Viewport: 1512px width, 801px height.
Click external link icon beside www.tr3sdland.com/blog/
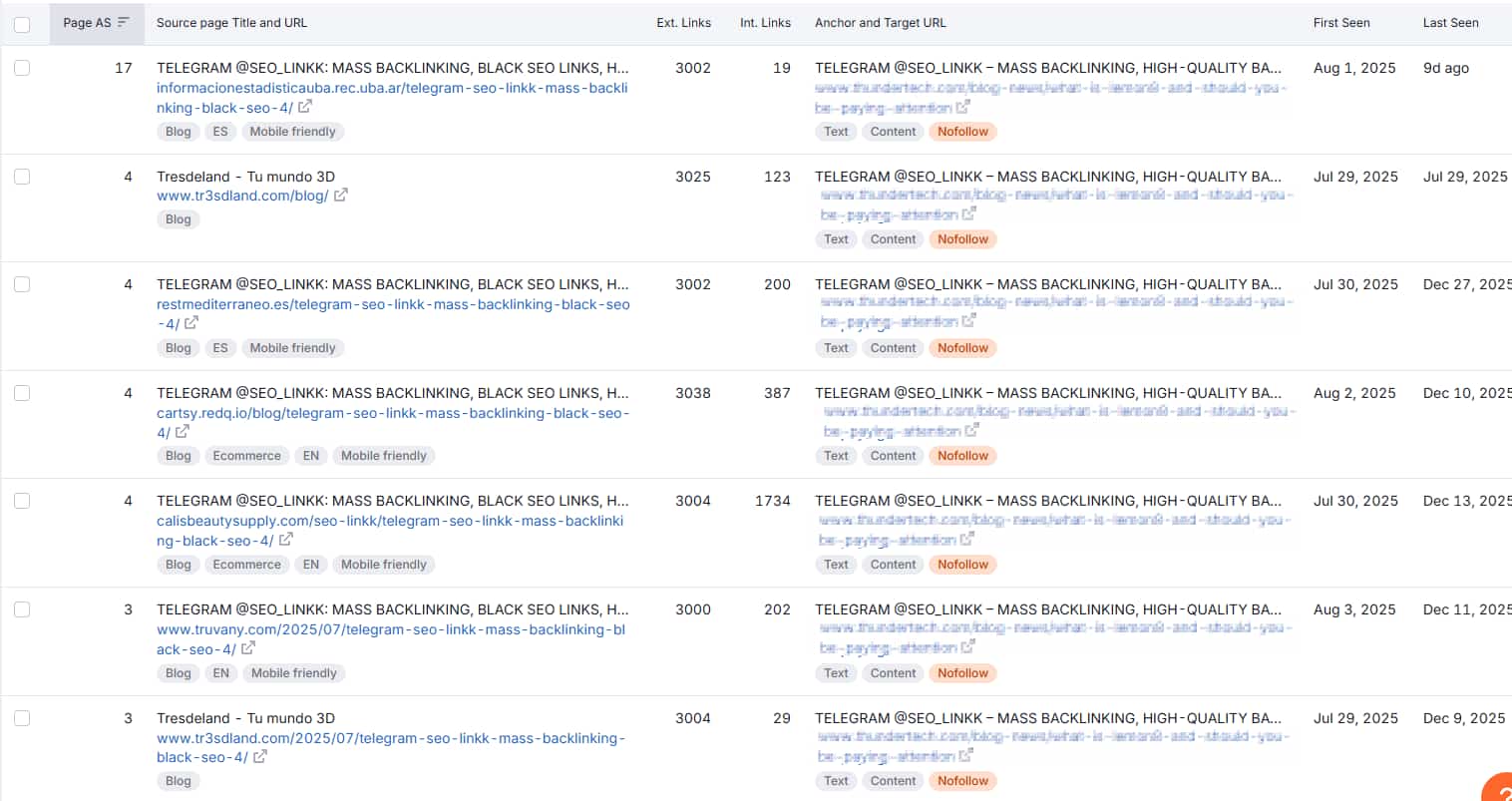[341, 196]
